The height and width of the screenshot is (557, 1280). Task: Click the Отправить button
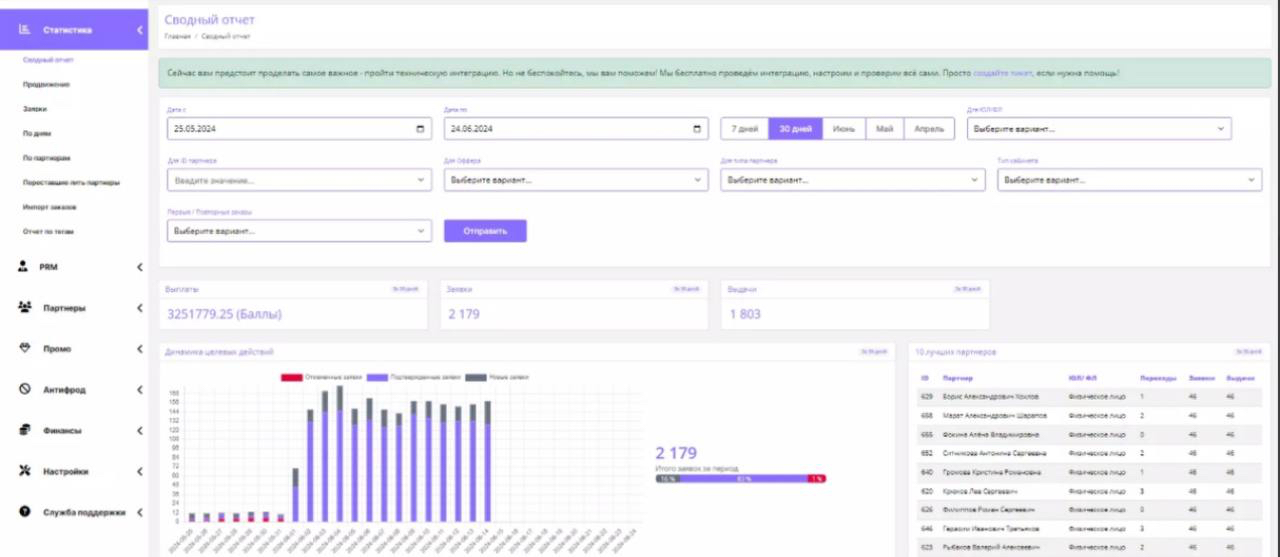coord(485,231)
